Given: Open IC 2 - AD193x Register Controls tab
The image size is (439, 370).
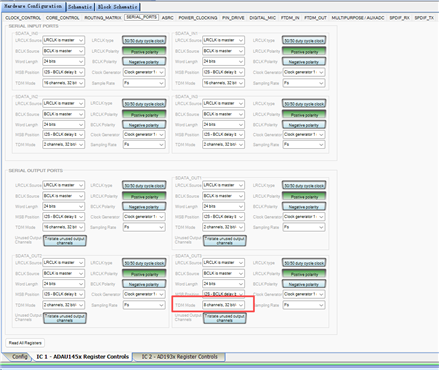Looking at the screenshot, I should [179, 357].
